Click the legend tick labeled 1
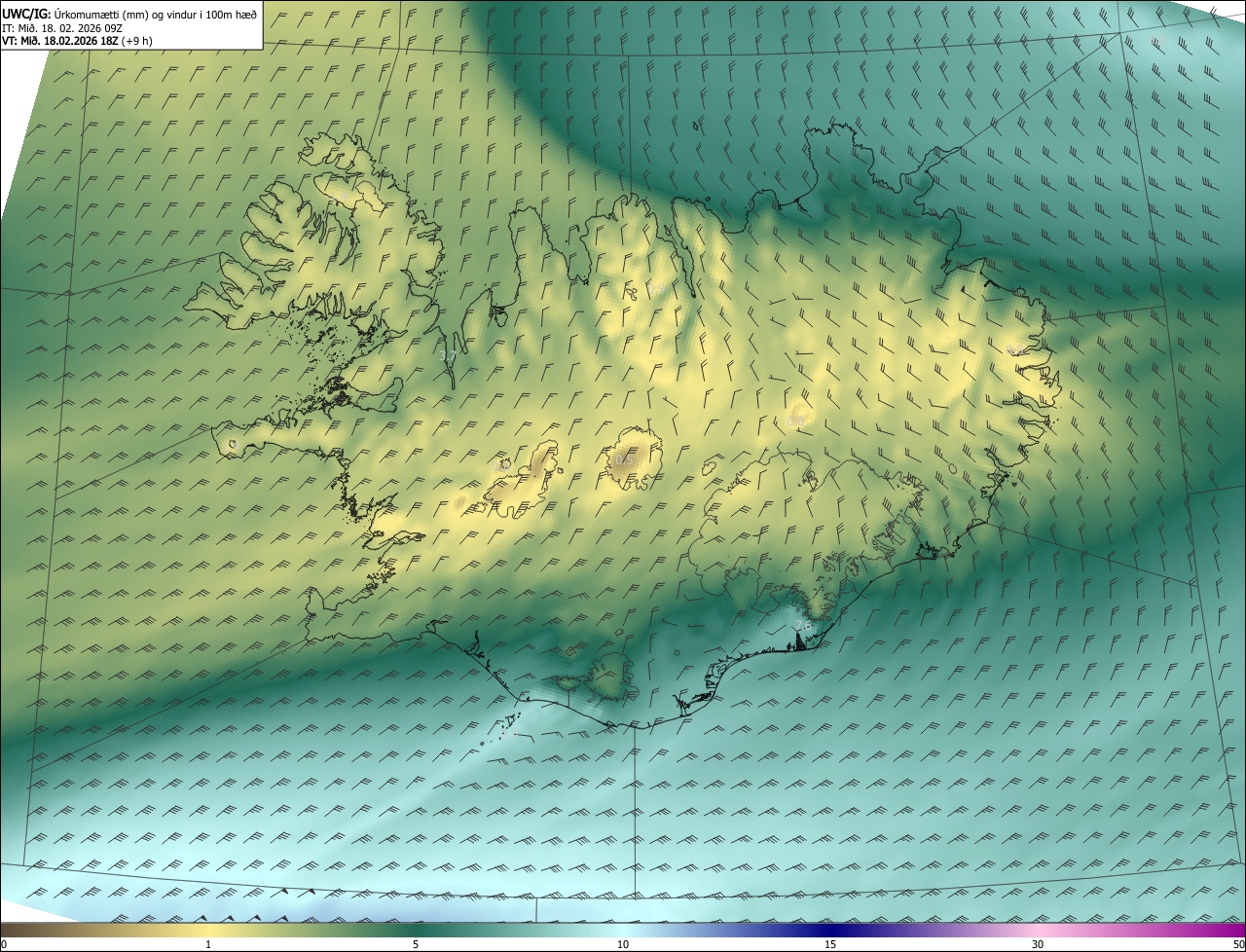1246x952 pixels. click(x=208, y=944)
